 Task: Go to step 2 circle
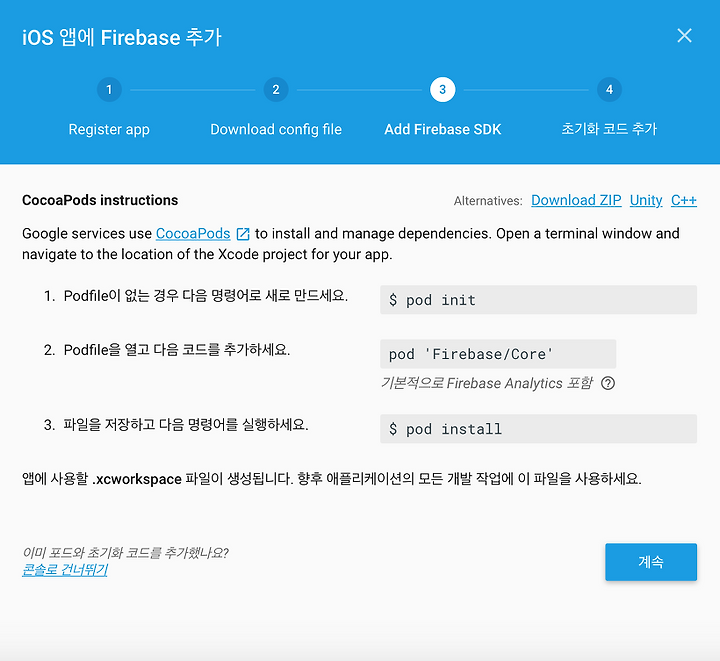point(276,90)
